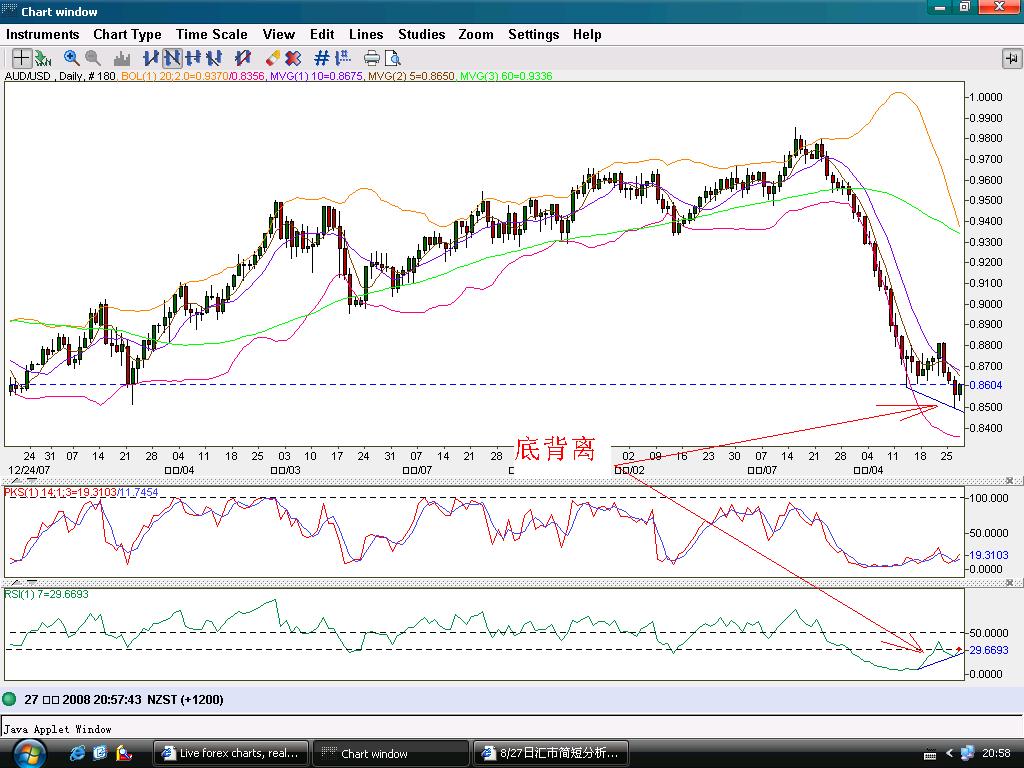Screen dimensions: 1024x768
Task: Click the horizontal parallel lines tool icon
Action: (x=193, y=58)
